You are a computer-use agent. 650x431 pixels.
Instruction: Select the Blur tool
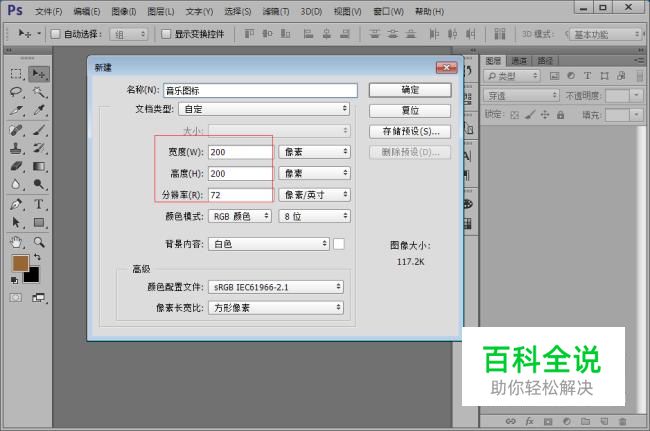[16, 184]
